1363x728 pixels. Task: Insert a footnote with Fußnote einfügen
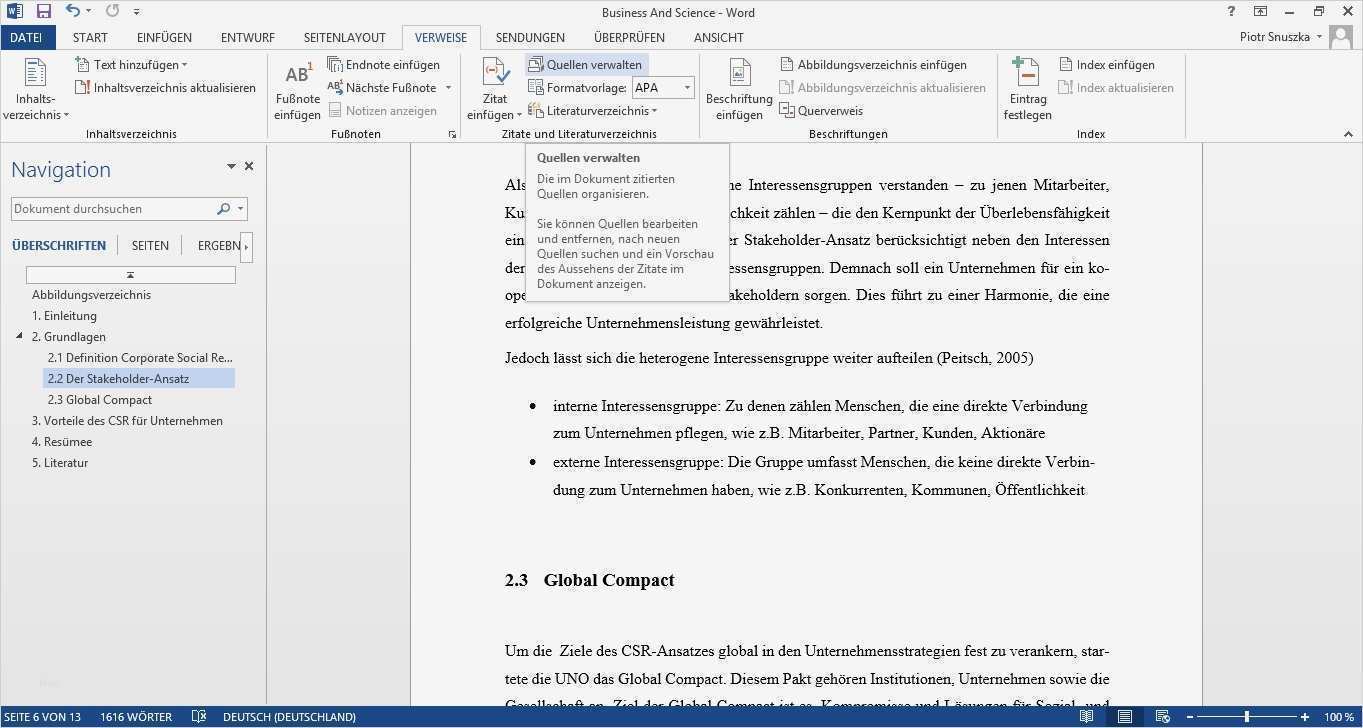click(296, 89)
